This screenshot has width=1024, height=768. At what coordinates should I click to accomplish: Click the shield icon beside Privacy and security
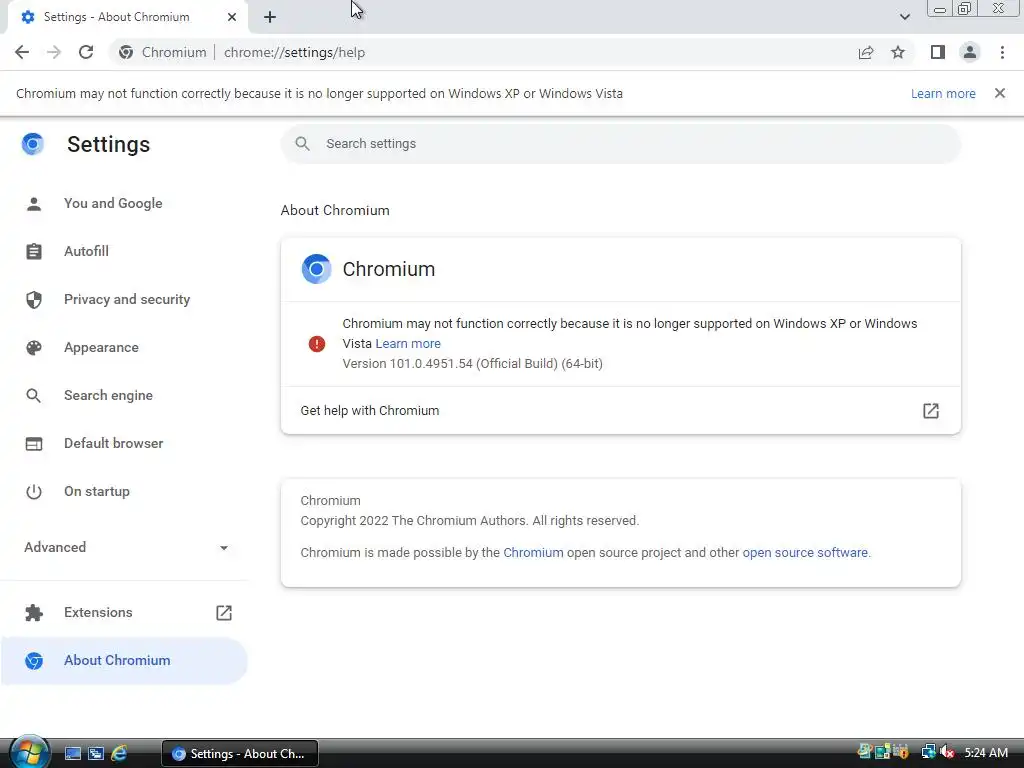(x=34, y=300)
